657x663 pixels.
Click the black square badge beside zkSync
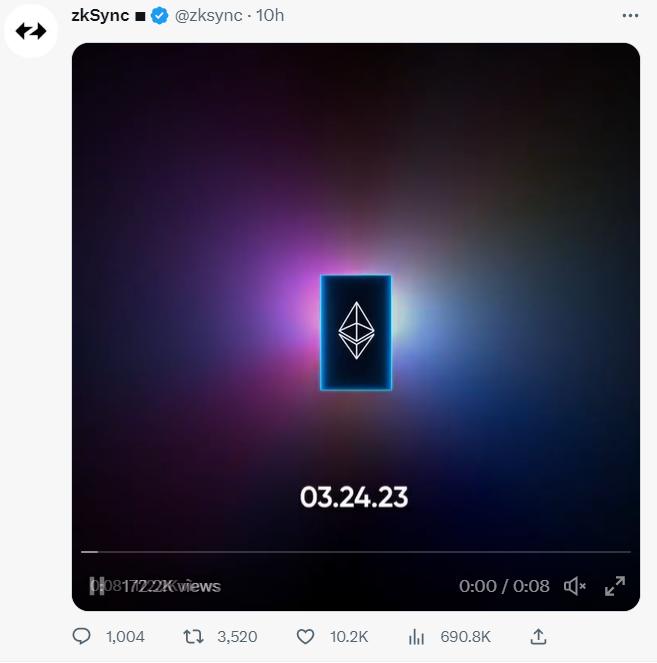pos(140,16)
